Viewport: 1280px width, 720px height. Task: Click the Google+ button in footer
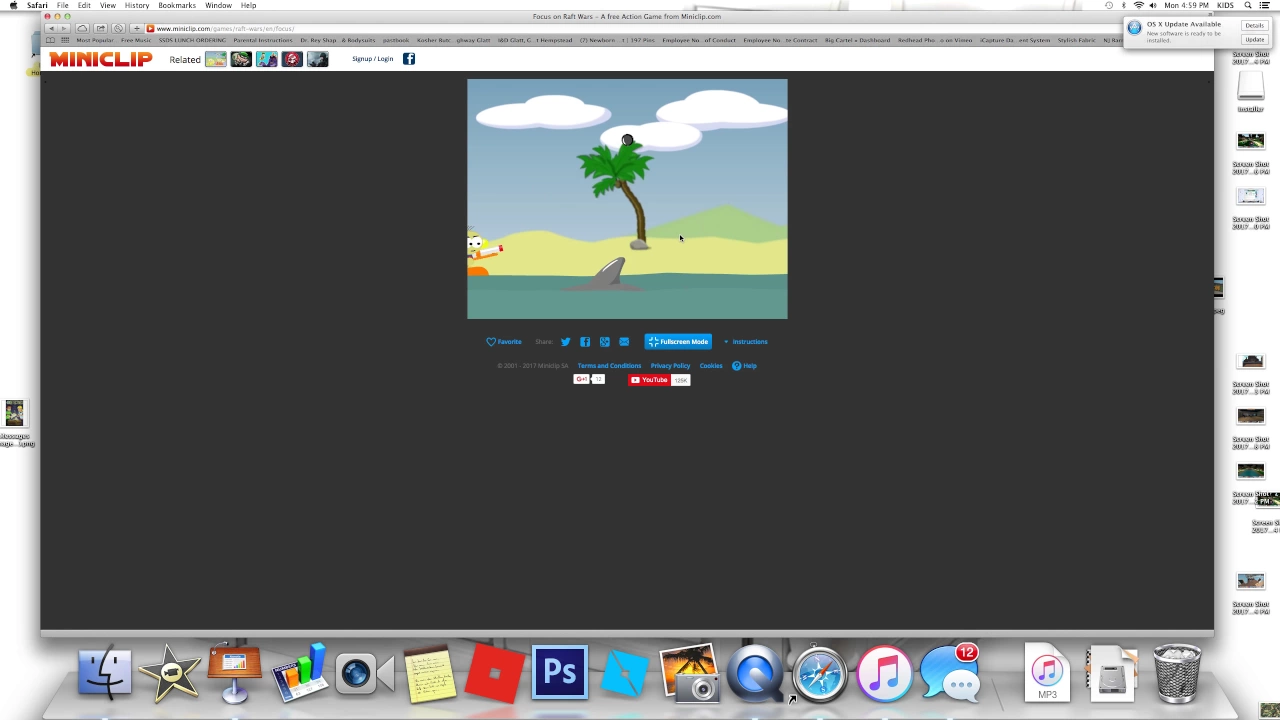click(581, 380)
